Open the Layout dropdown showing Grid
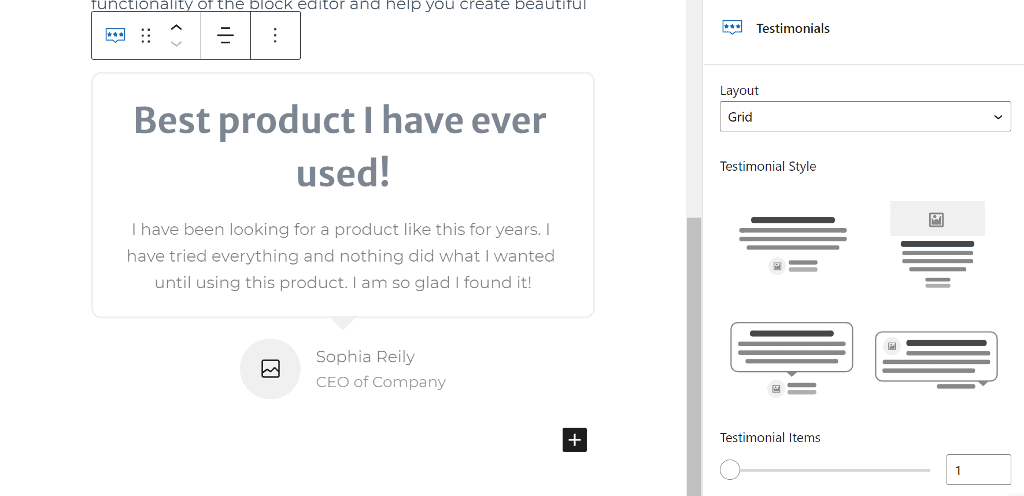The width and height of the screenshot is (1024, 496). pyautogui.click(x=865, y=117)
